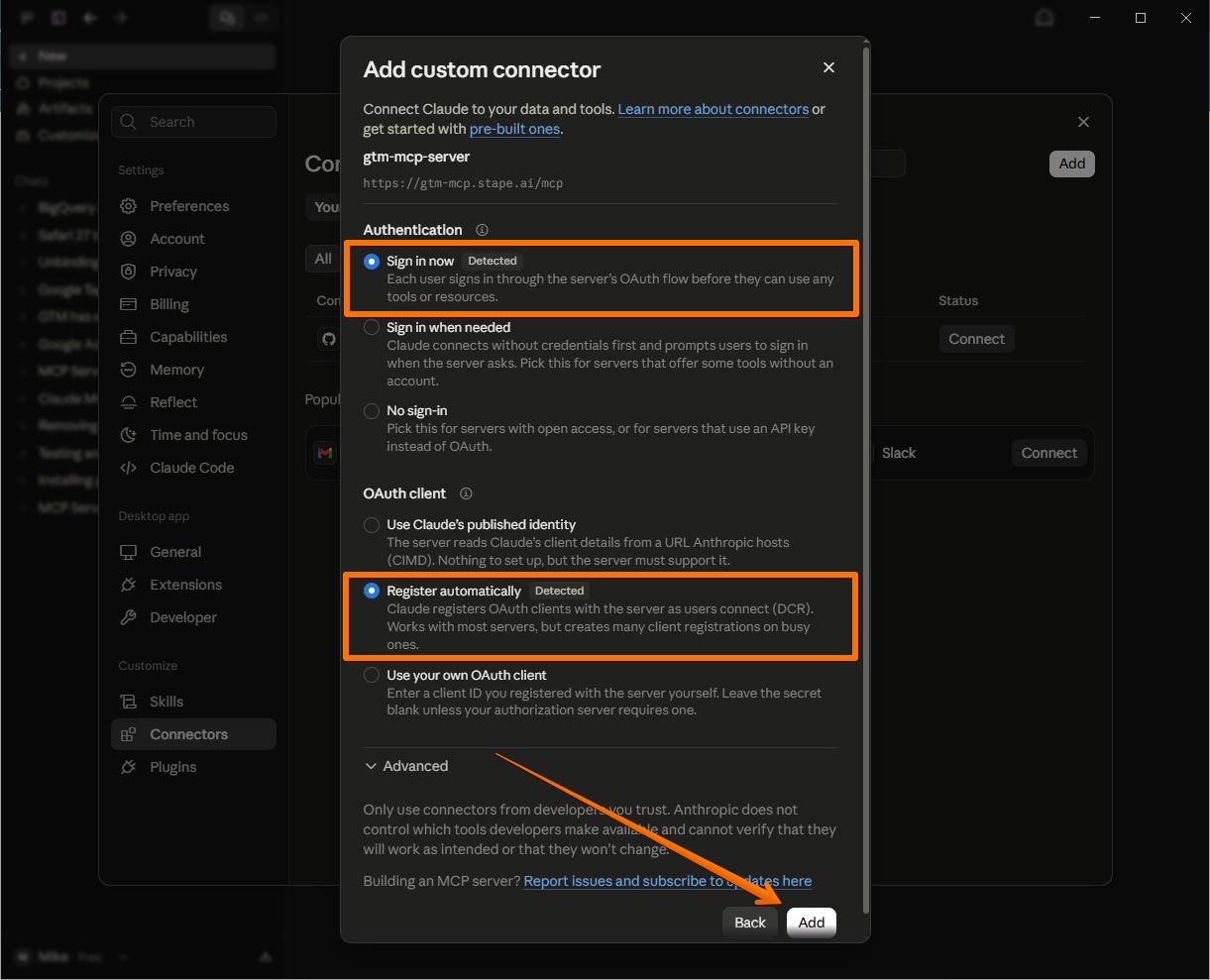Click Connect next to Slack
Image resolution: width=1210 pixels, height=980 pixels.
click(x=1049, y=453)
